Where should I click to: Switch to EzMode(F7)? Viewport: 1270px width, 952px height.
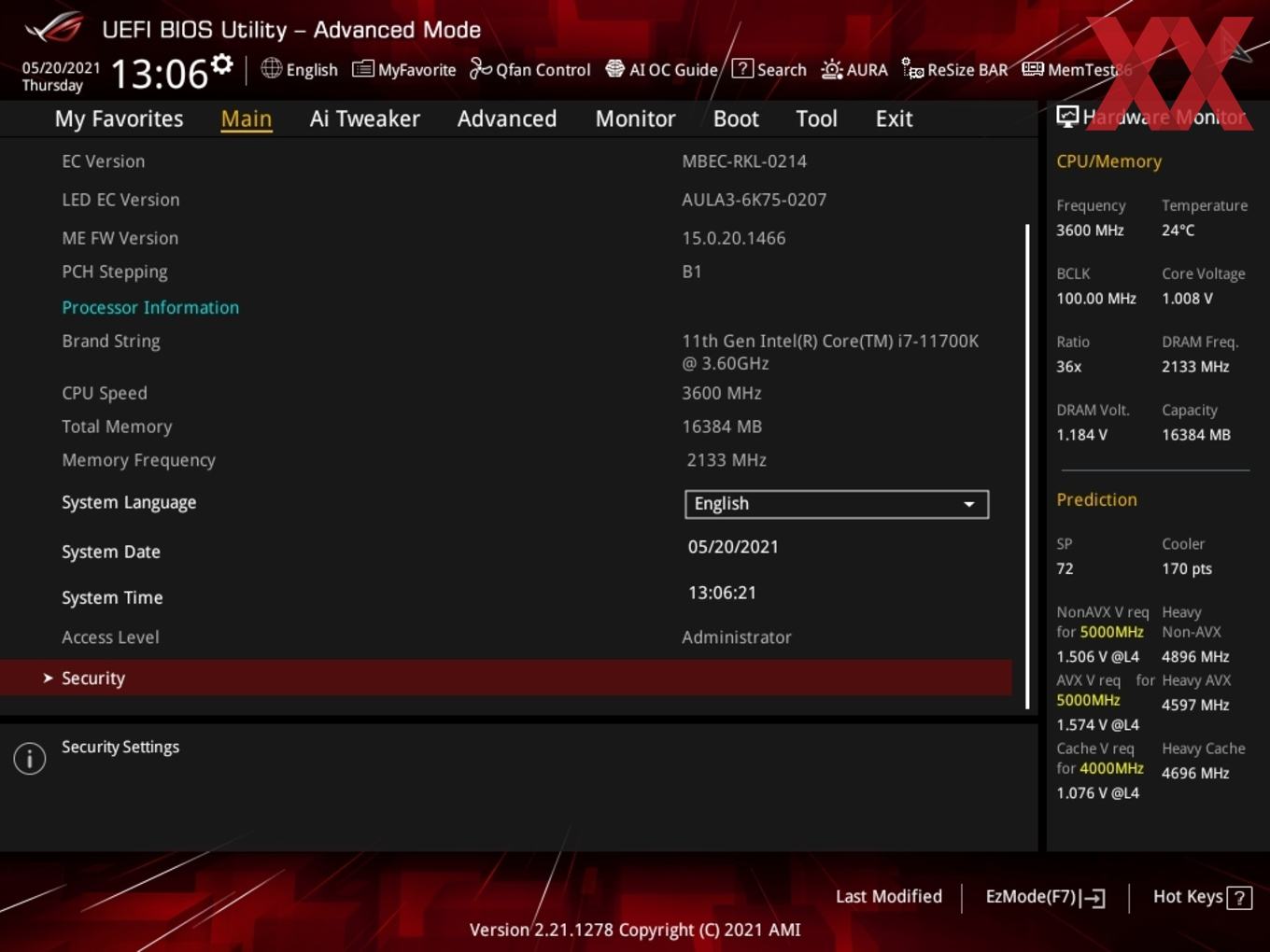point(1045,897)
